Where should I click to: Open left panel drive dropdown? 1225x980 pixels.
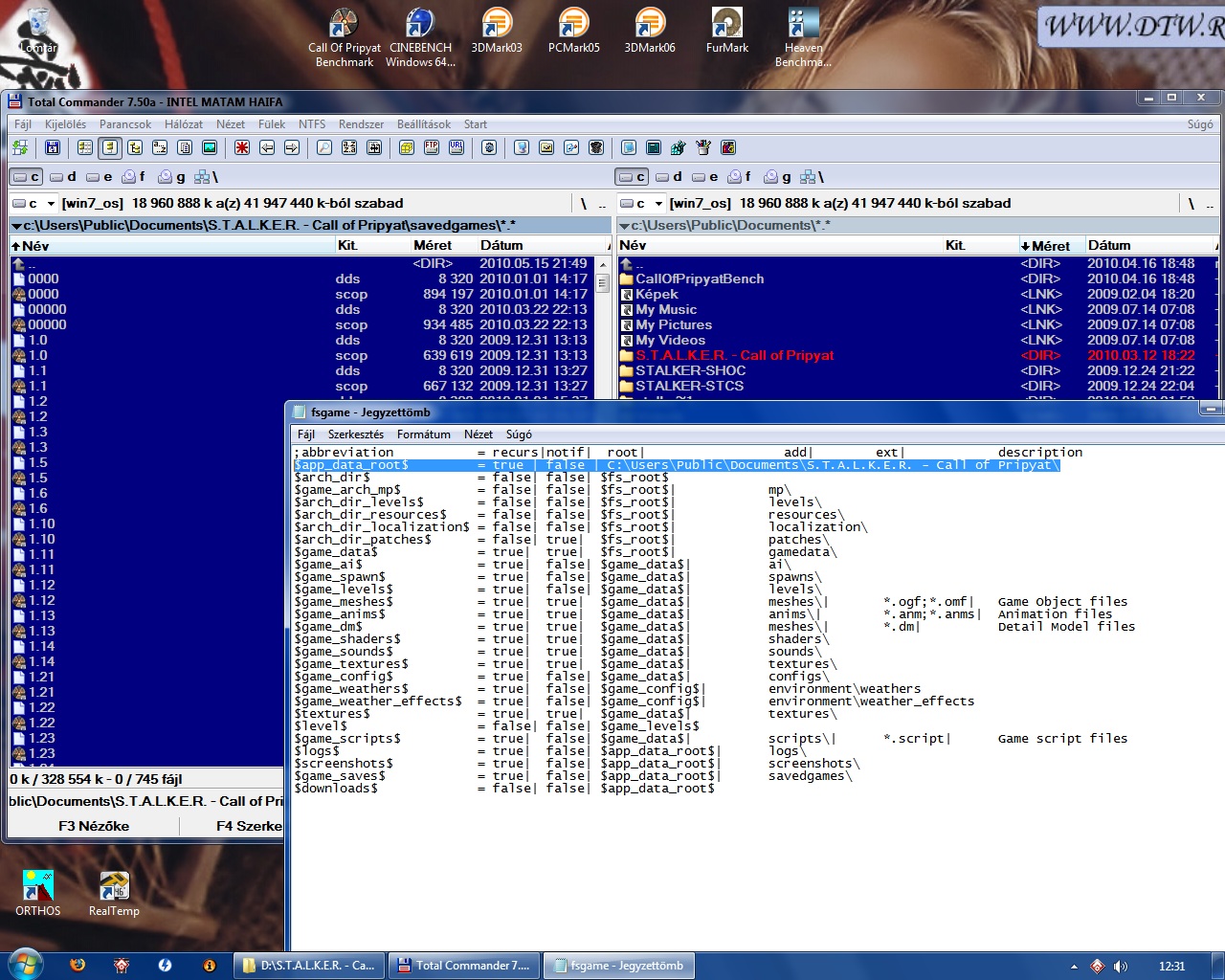click(x=34, y=203)
